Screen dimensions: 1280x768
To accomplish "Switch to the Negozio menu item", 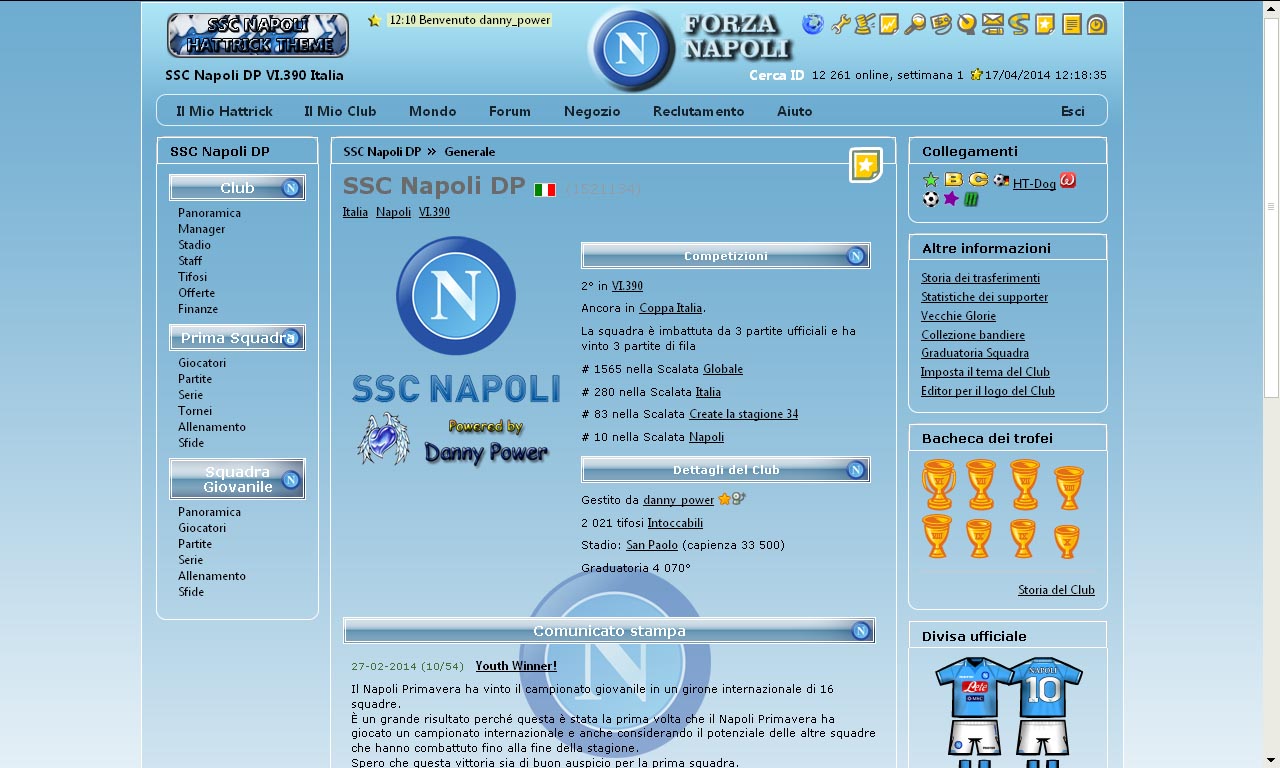I will coord(592,111).
